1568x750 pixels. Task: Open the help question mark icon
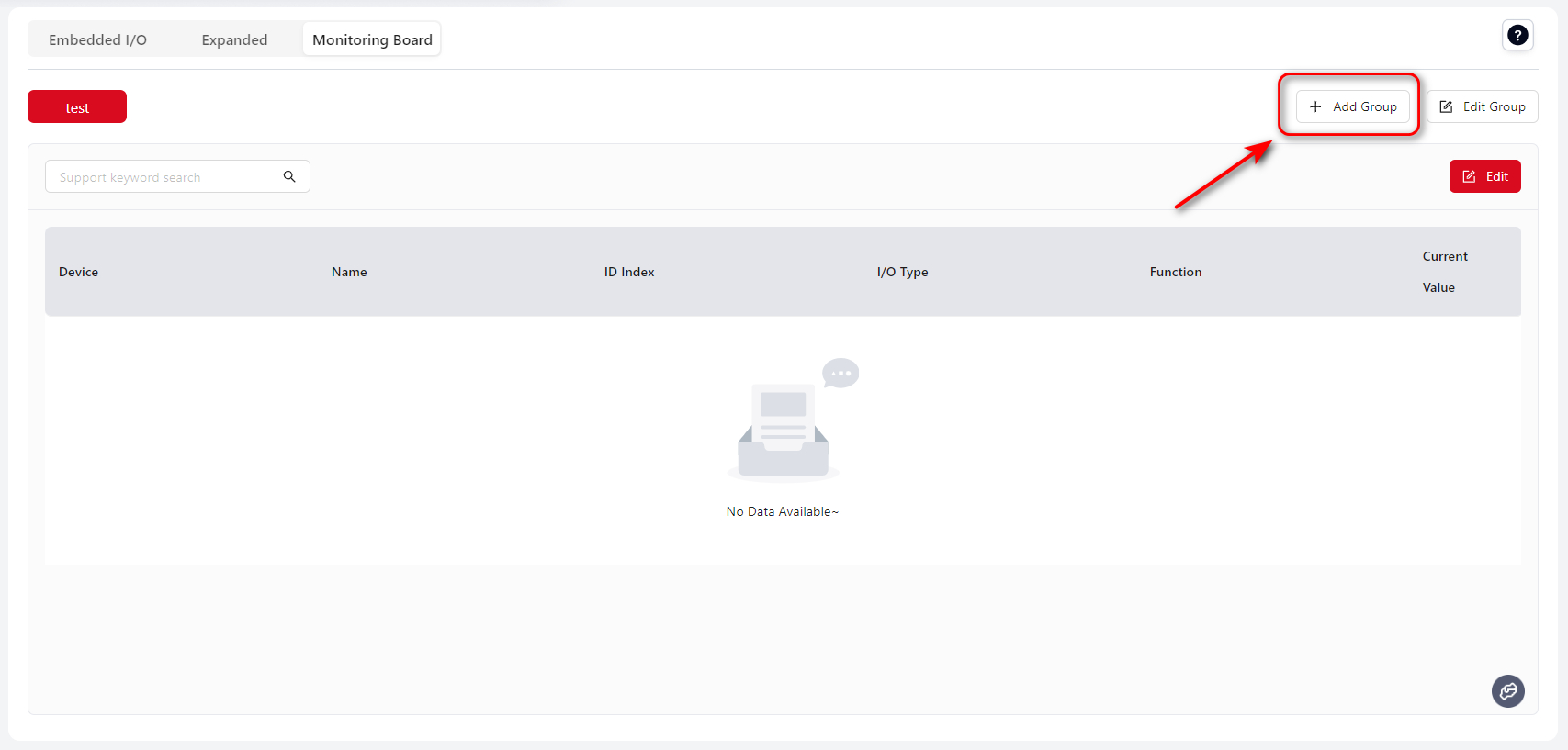tap(1517, 36)
